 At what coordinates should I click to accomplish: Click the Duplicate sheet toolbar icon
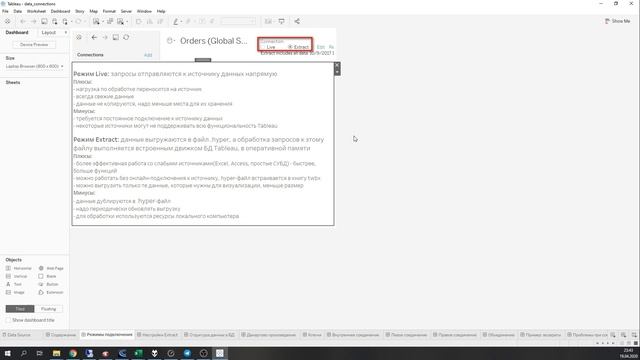tap(110, 21)
